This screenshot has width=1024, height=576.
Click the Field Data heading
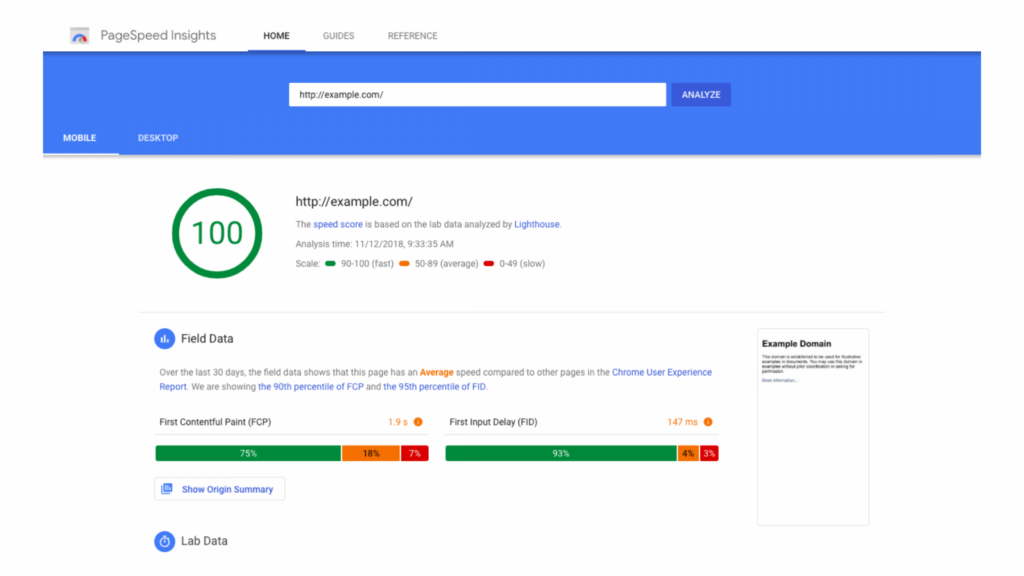pos(207,339)
